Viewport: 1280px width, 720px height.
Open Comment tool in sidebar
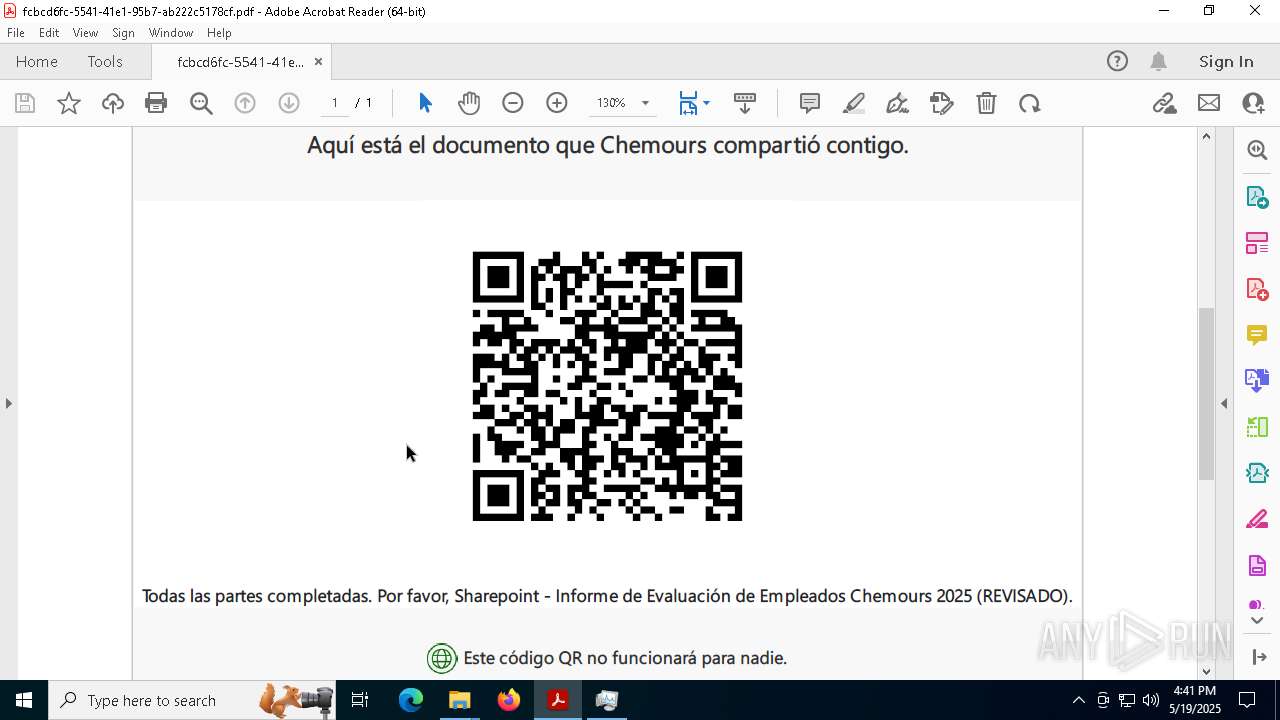click(x=1257, y=335)
